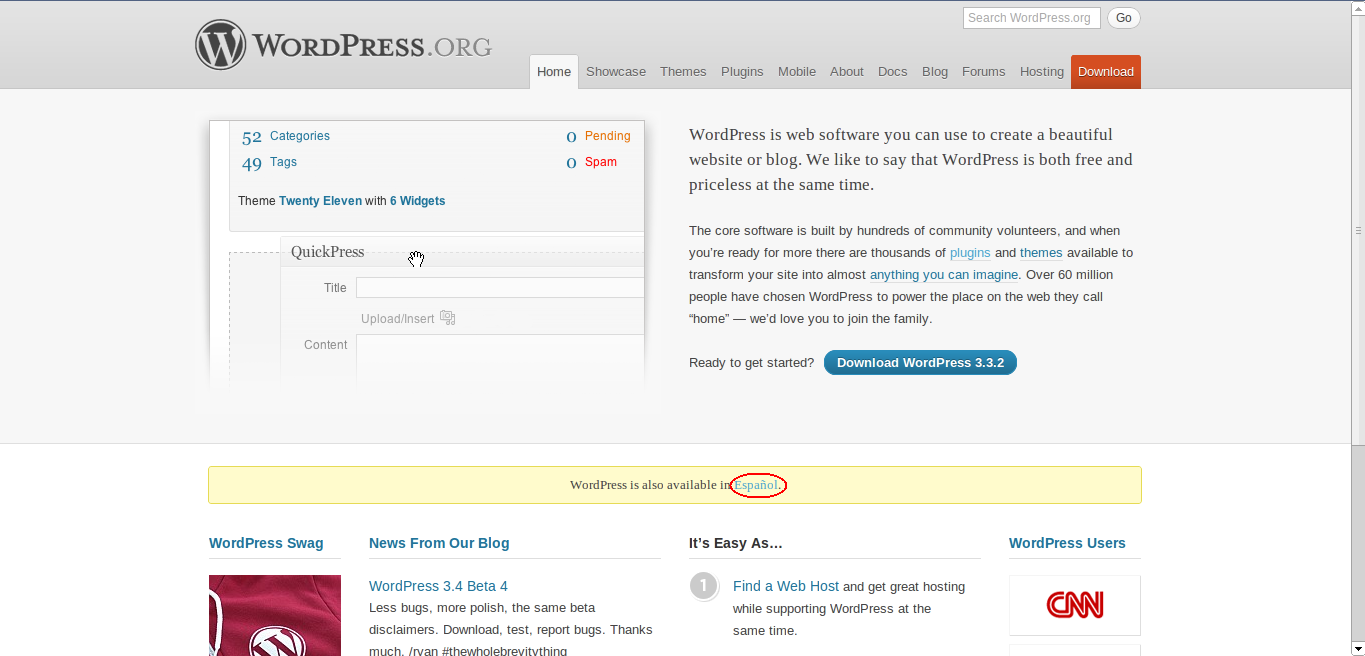Click the Upload/Insert label
Viewport: 1365px width, 656px height.
click(398, 319)
